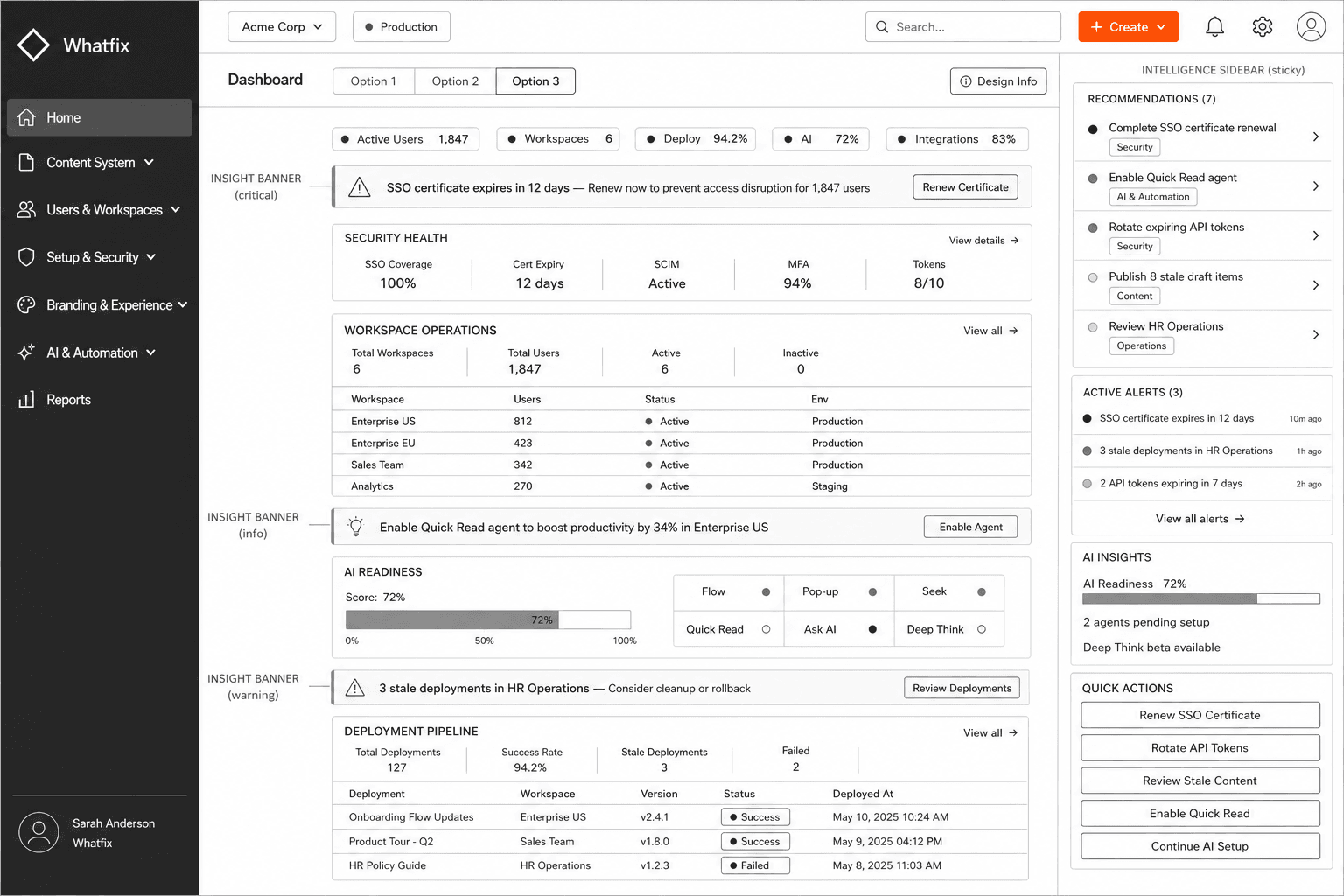1344x896 pixels.
Task: Click Workspace Operations View all link
Action: [990, 331]
